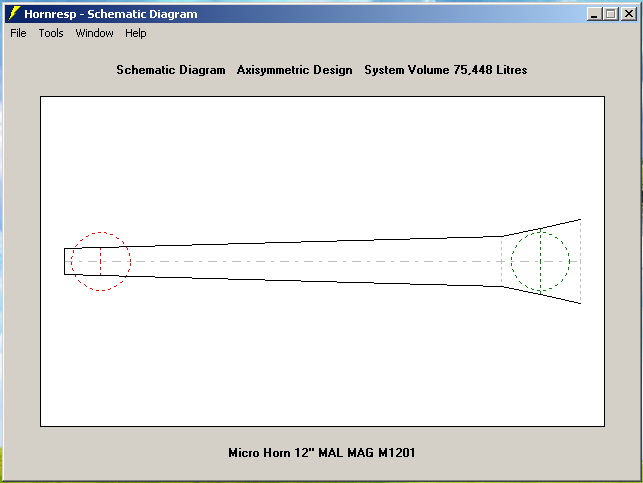Screen dimensions: 643x483
Task: Open the Tools menu
Action: [x=51, y=33]
